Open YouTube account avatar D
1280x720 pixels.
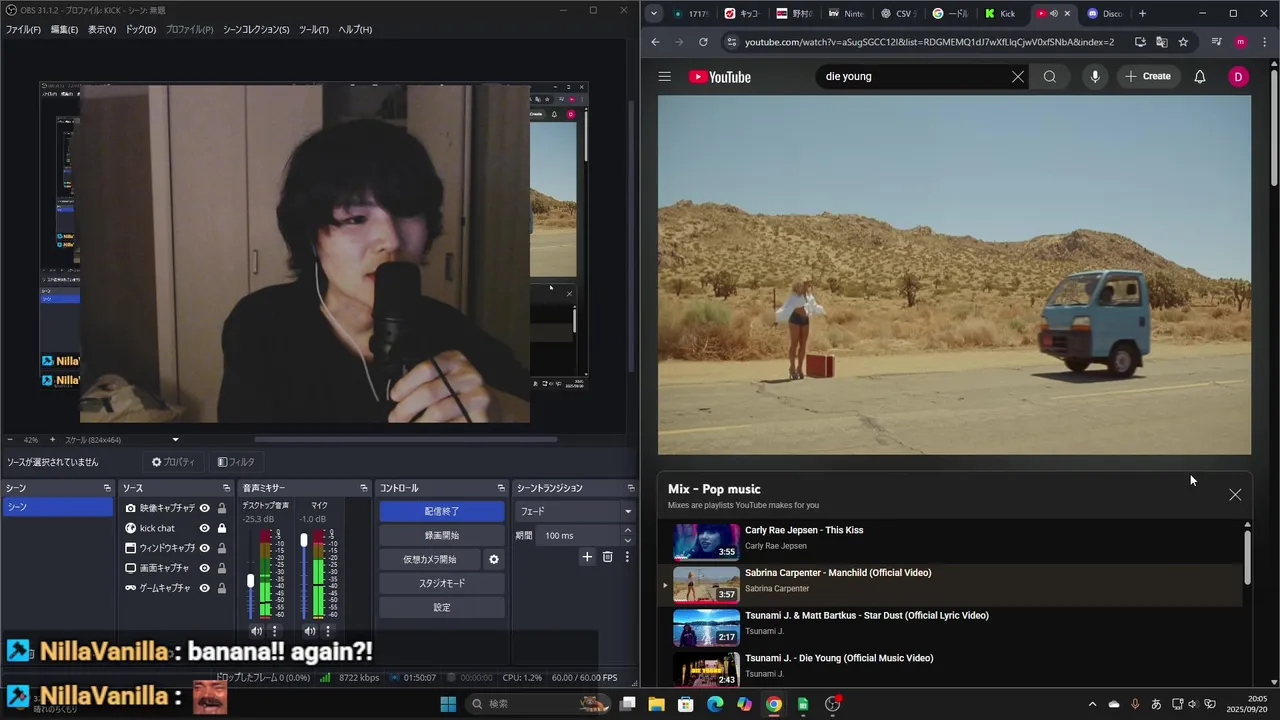pos(1238,77)
